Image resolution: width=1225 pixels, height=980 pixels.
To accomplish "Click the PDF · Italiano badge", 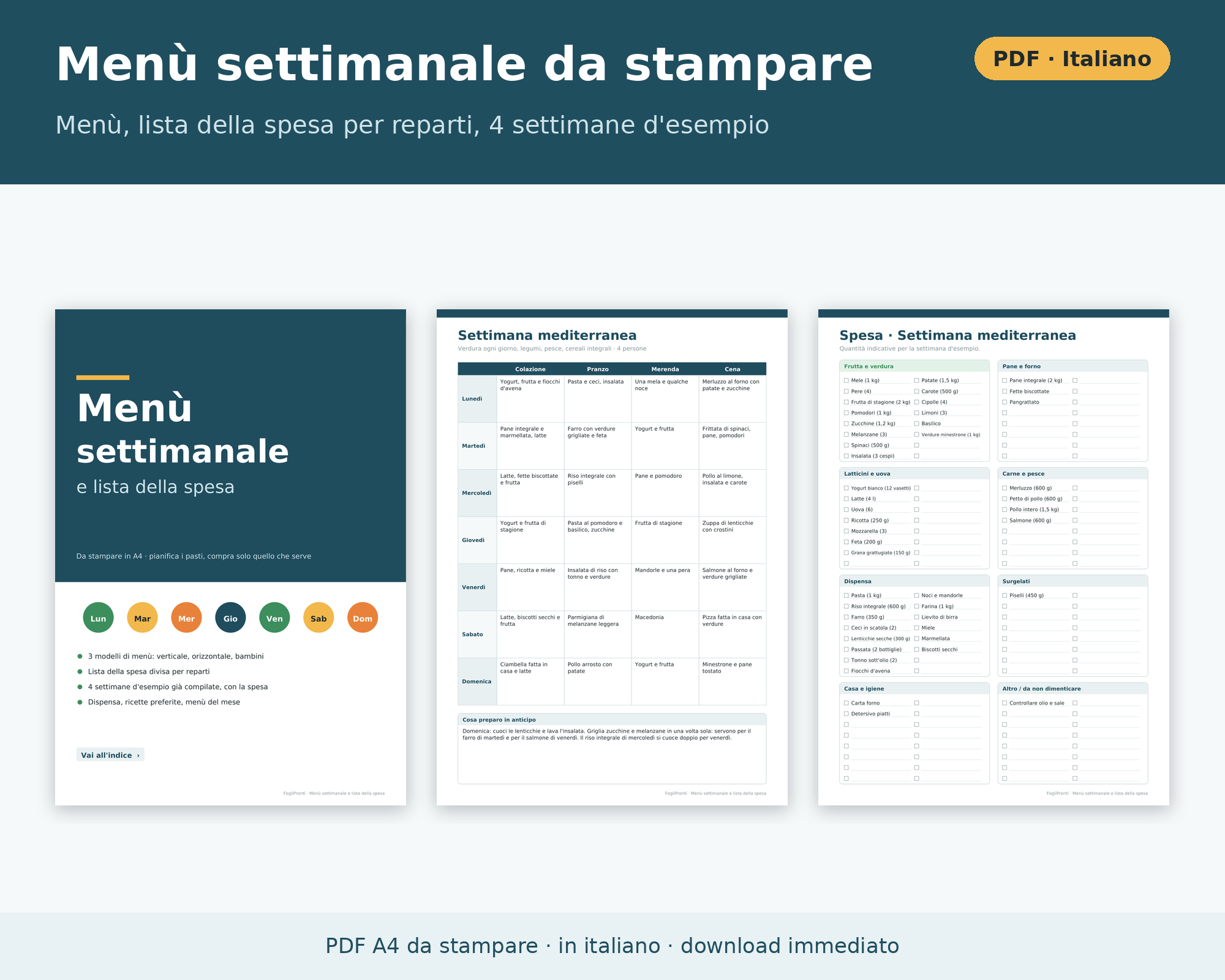I will click(x=1072, y=59).
